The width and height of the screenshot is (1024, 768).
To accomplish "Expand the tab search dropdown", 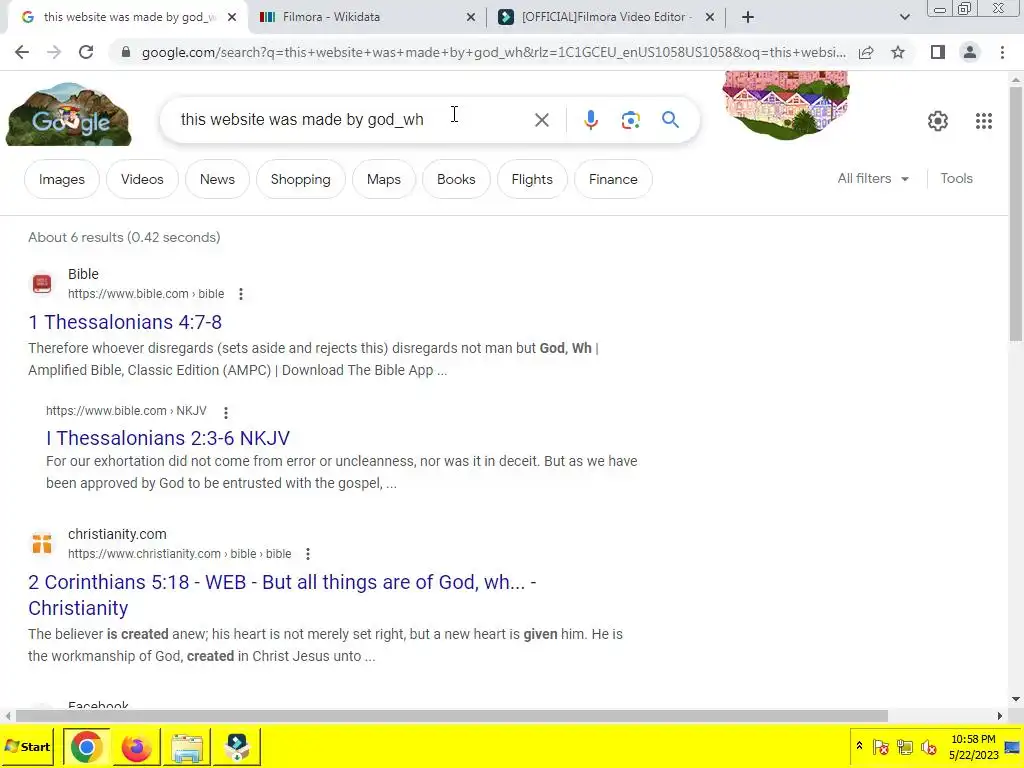I will tap(904, 17).
